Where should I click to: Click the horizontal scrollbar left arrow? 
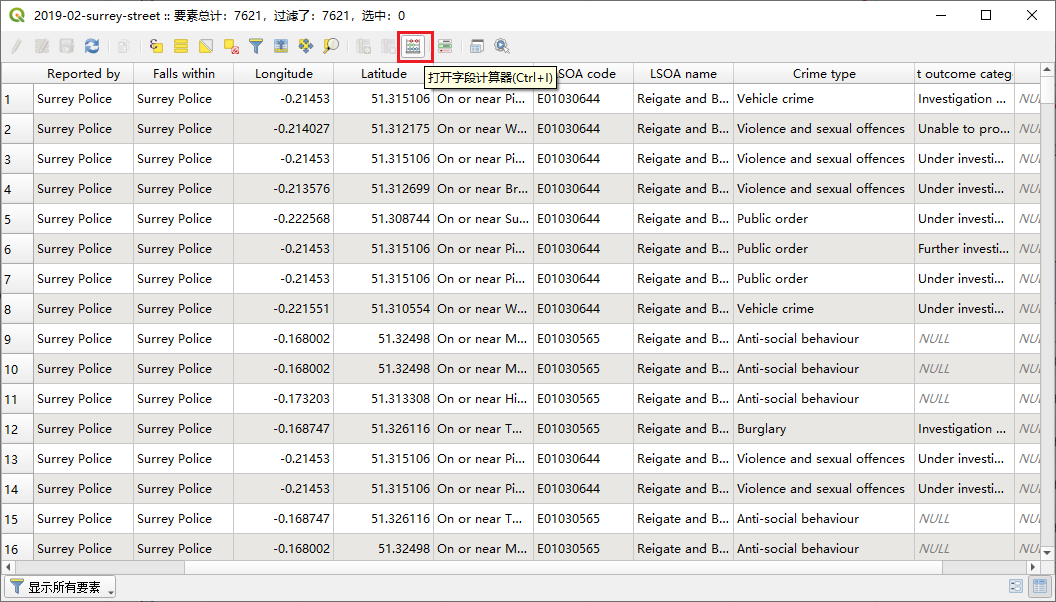pos(9,567)
